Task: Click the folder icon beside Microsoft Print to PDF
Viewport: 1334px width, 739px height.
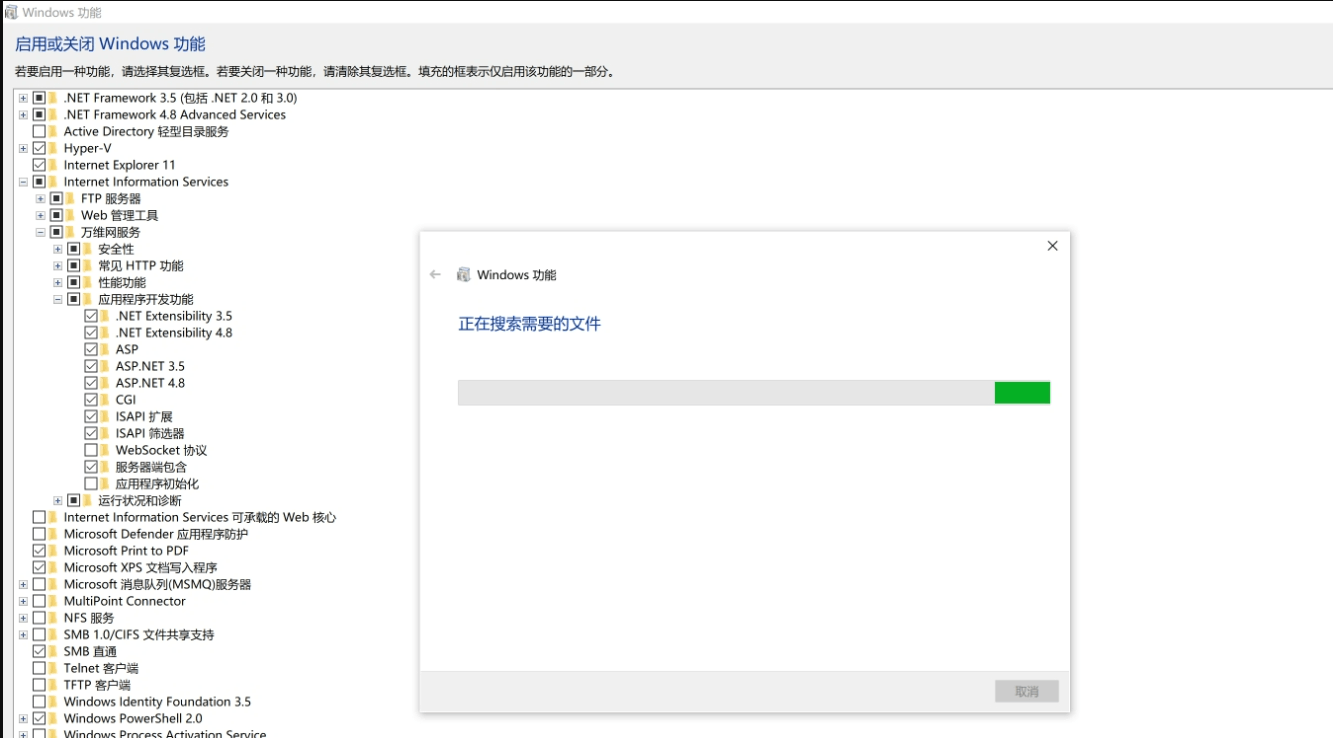Action: click(55, 550)
